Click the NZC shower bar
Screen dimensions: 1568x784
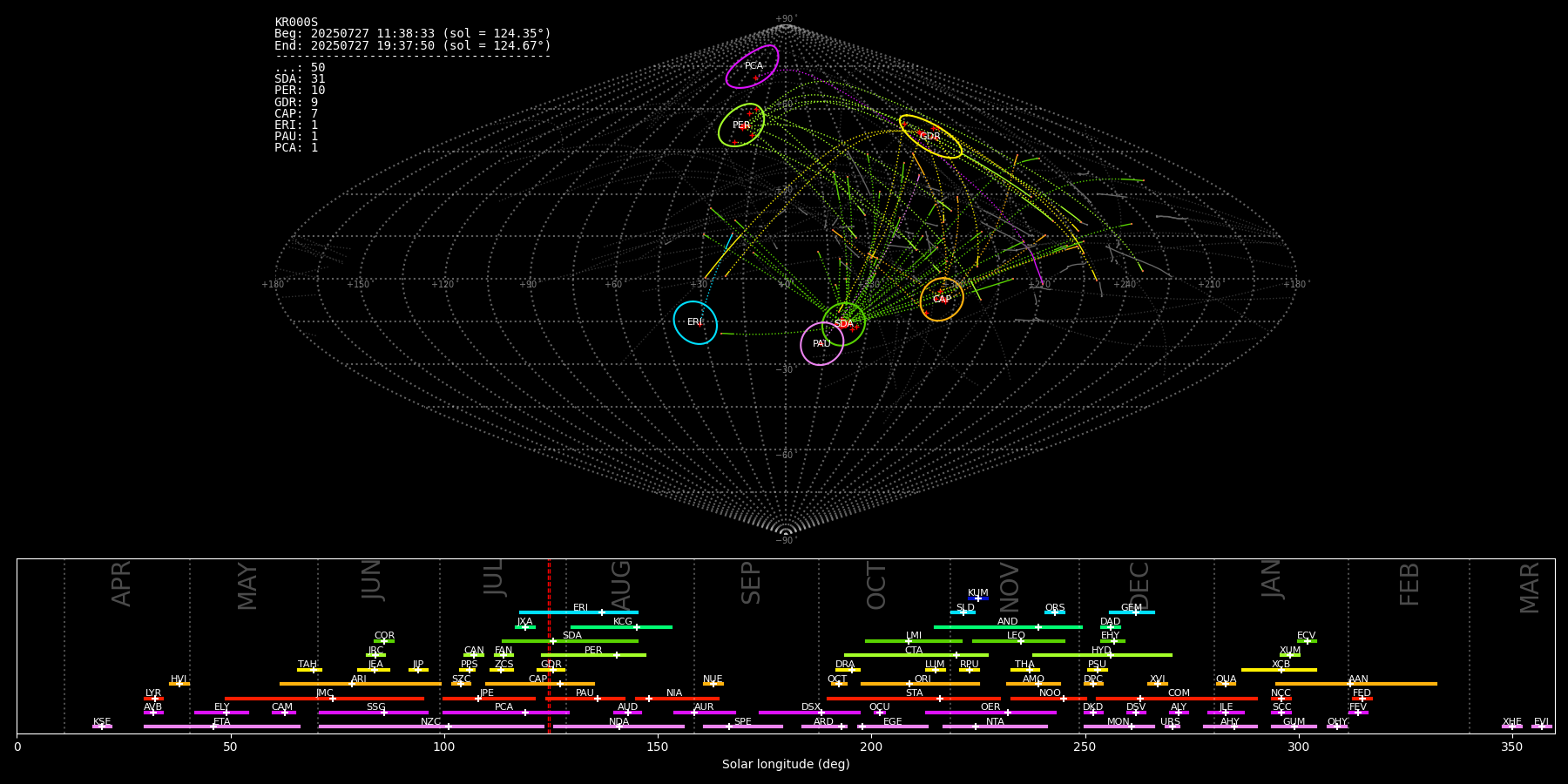click(431, 726)
